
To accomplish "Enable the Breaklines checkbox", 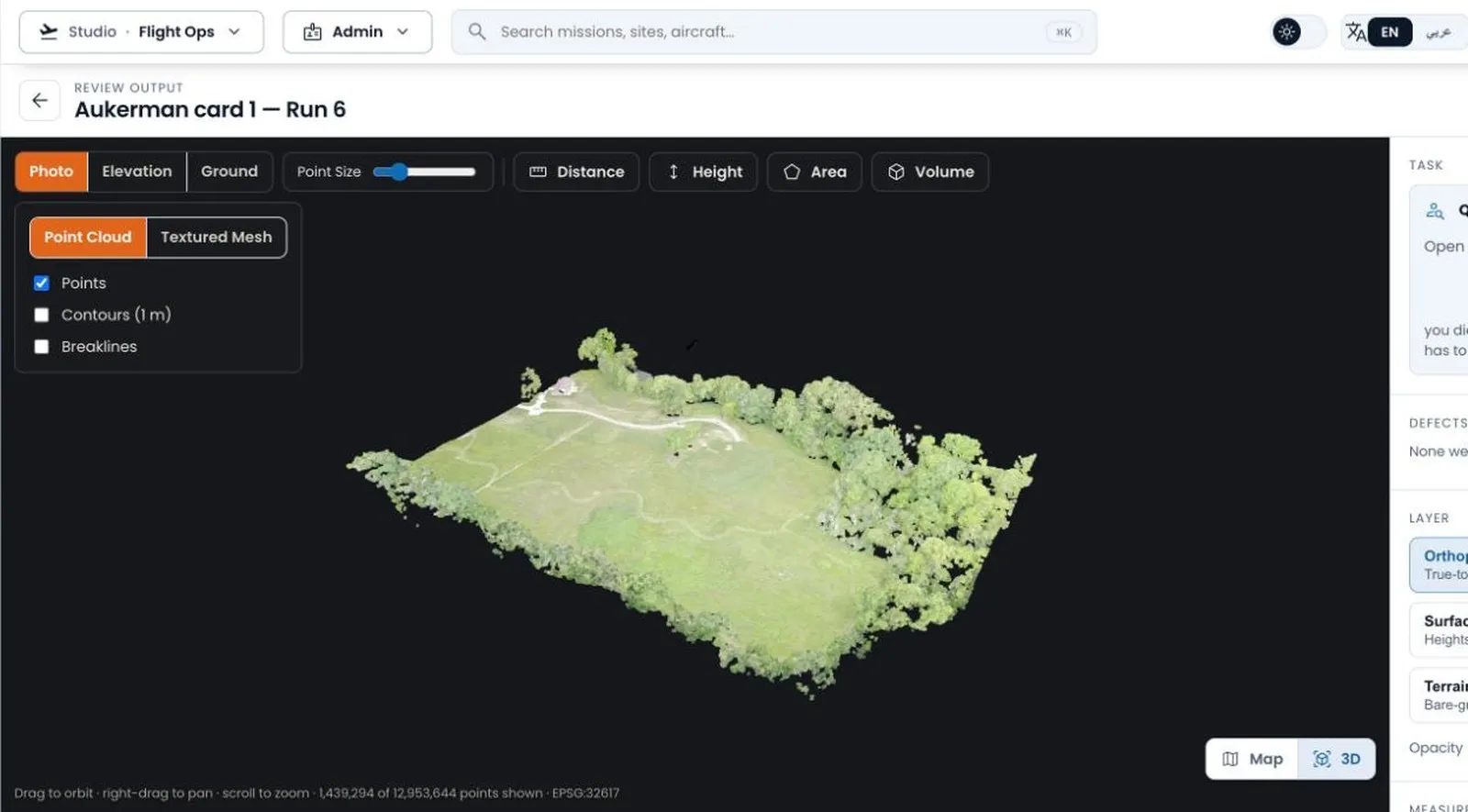I will tap(41, 347).
